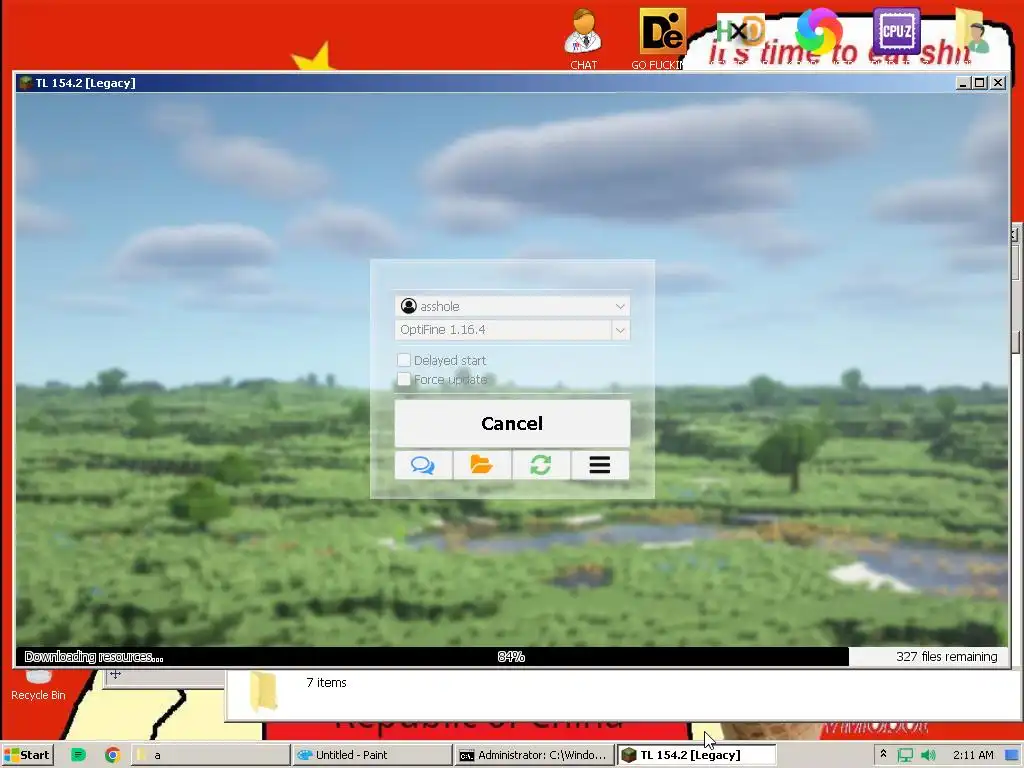Click the TL launcher title bar icon
The height and width of the screenshot is (768, 1024).
(x=25, y=83)
